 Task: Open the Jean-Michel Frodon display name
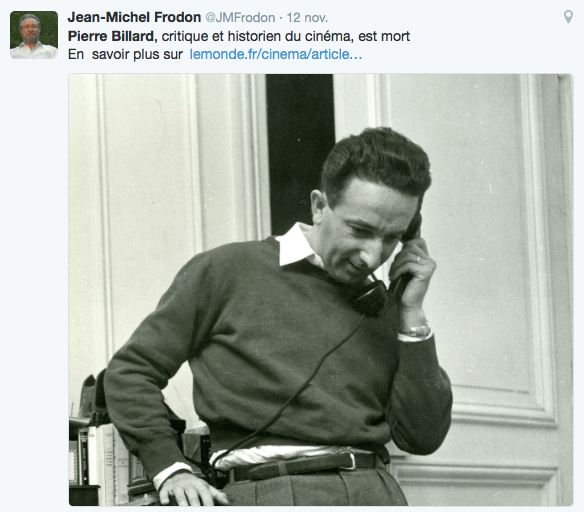(134, 17)
